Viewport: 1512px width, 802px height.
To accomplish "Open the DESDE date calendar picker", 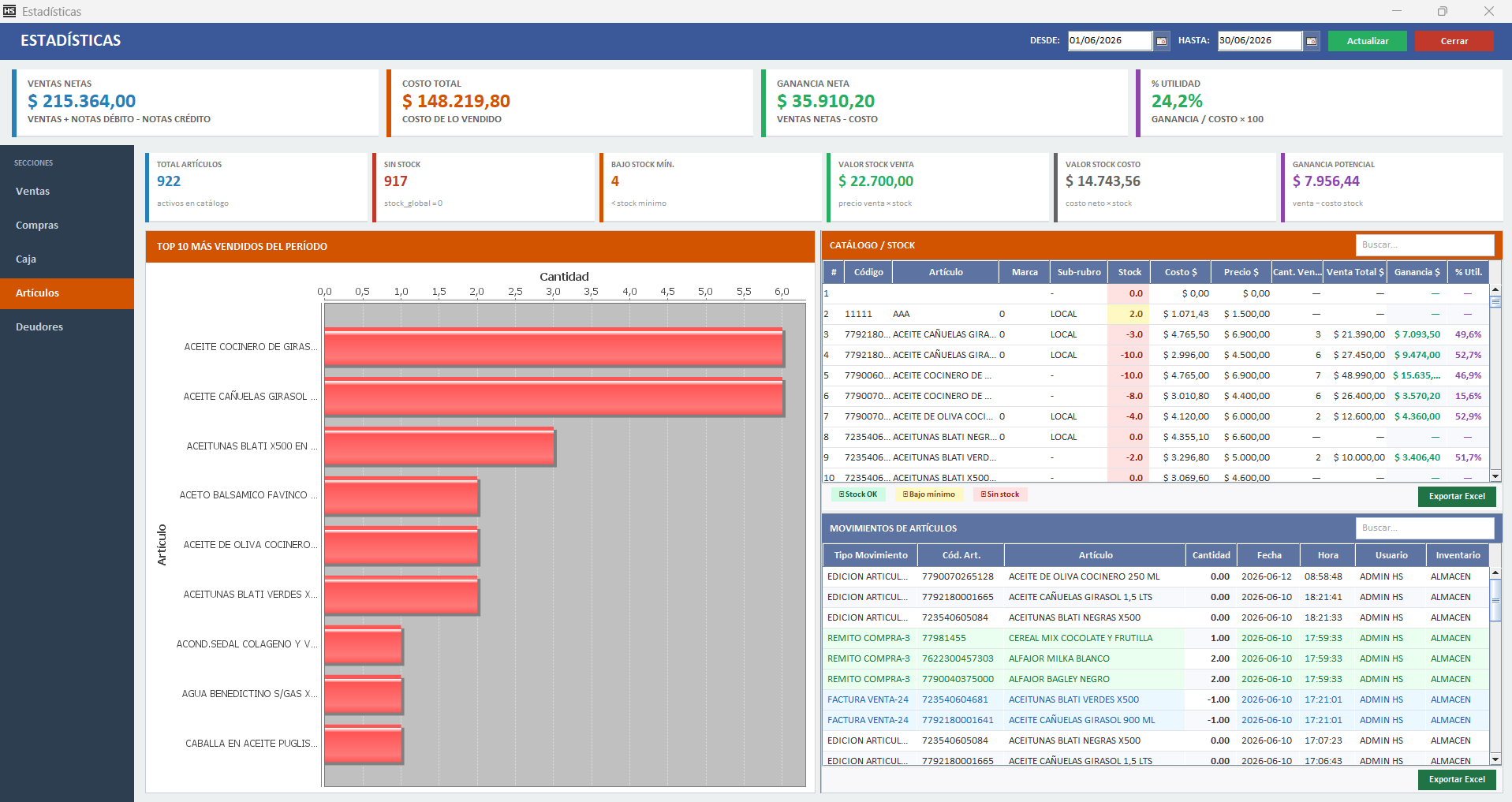I will (x=1161, y=41).
